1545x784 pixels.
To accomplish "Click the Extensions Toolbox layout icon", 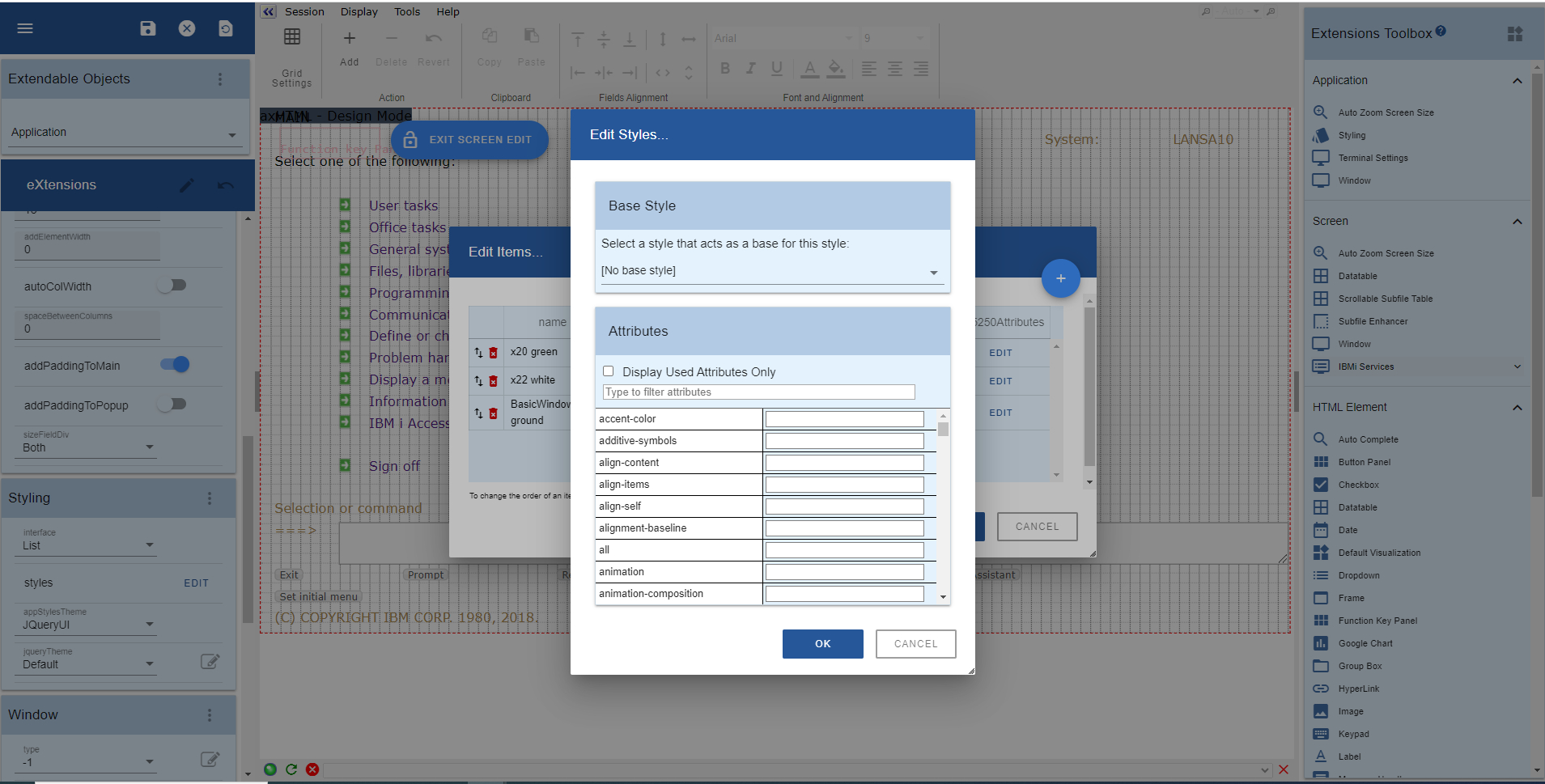I will (1514, 33).
